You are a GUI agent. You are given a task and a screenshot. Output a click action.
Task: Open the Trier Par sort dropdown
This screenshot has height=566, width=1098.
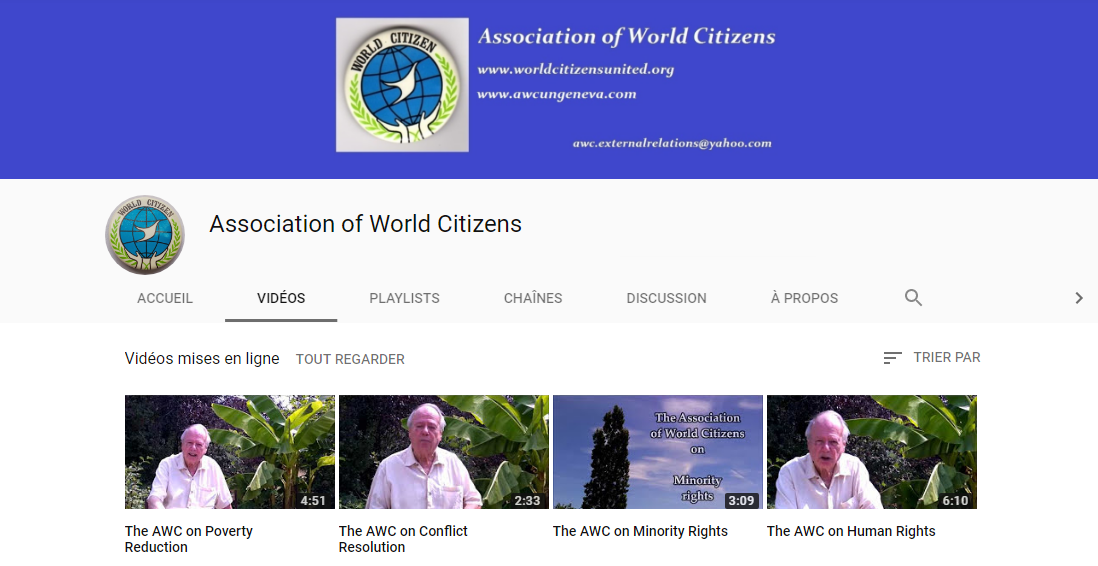click(932, 357)
